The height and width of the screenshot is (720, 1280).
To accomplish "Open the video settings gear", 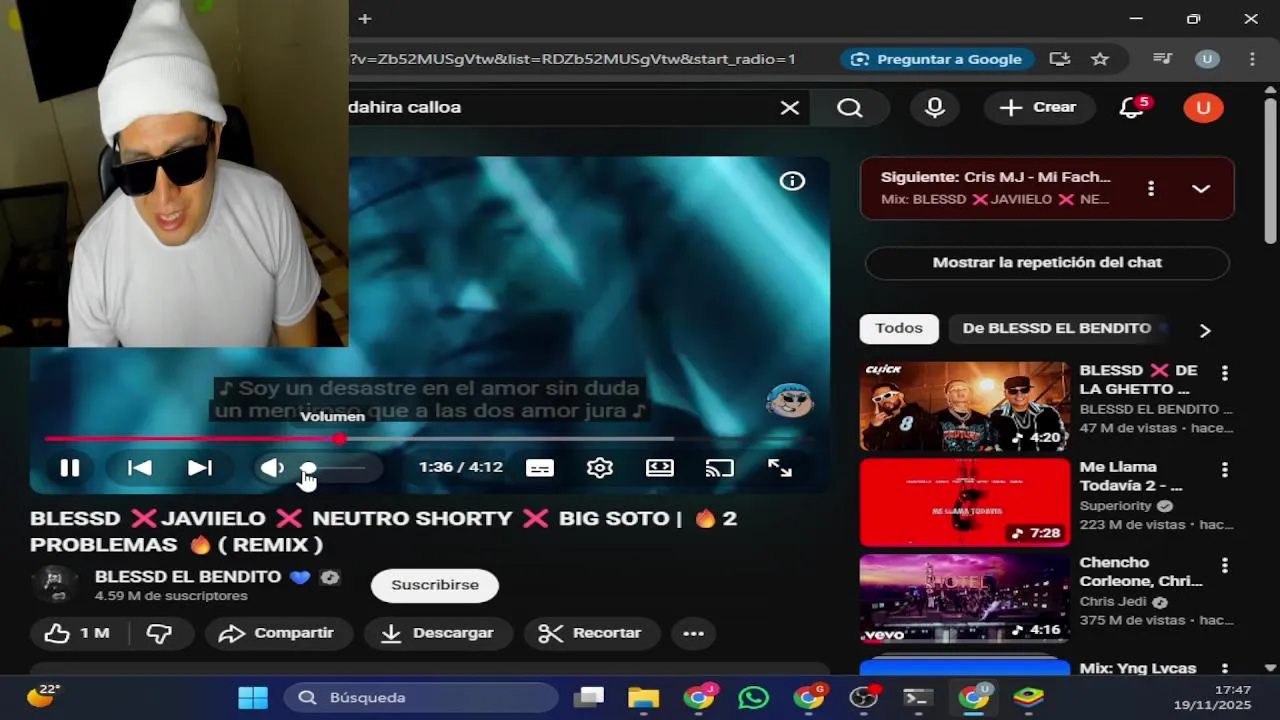I will (600, 468).
